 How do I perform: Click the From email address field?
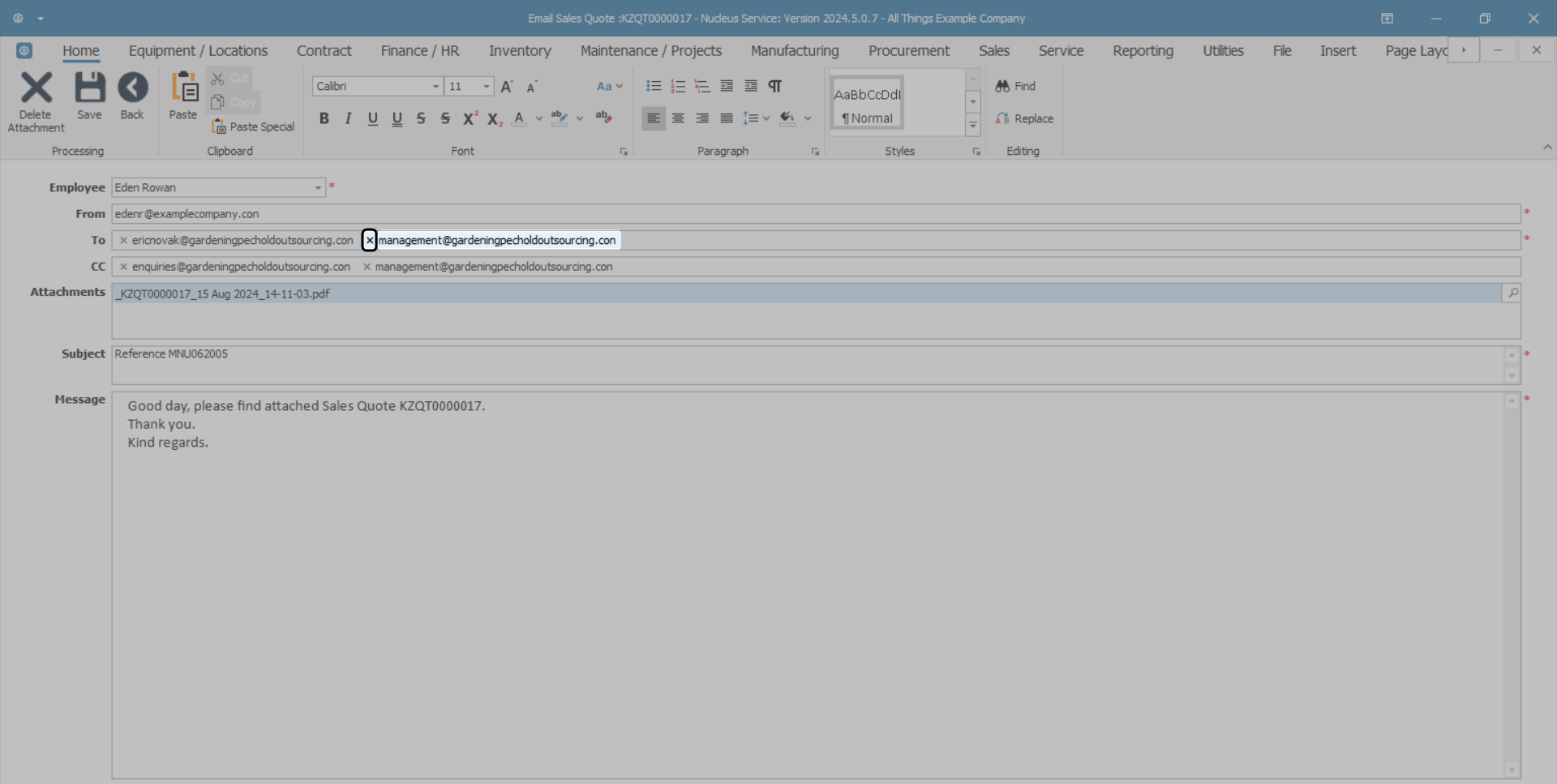tap(816, 214)
